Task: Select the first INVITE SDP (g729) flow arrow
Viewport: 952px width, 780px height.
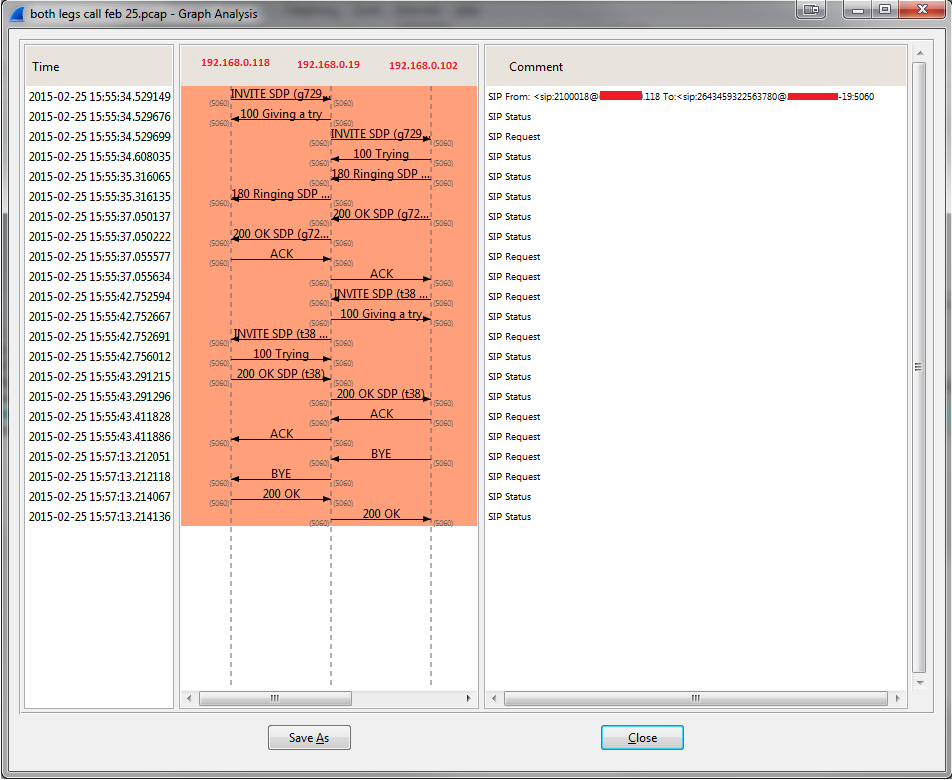Action: (280, 97)
